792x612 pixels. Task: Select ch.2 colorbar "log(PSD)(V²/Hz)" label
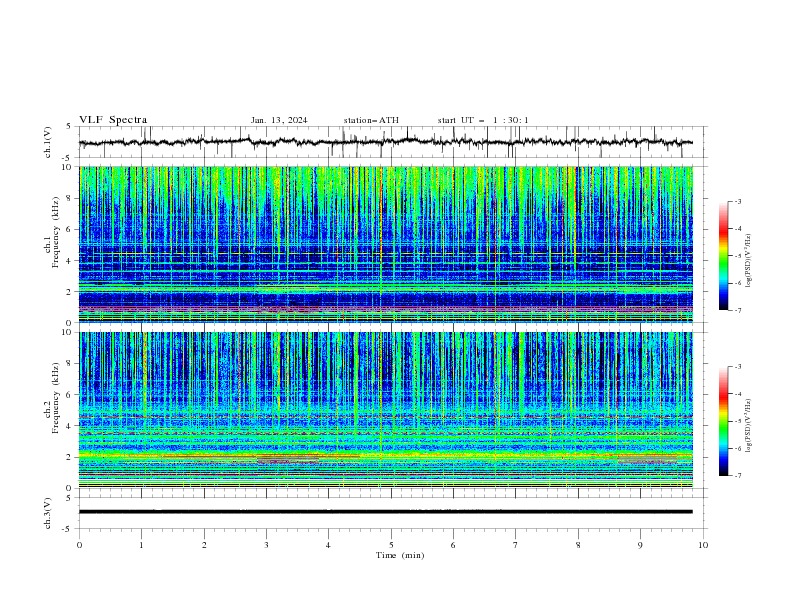748,426
